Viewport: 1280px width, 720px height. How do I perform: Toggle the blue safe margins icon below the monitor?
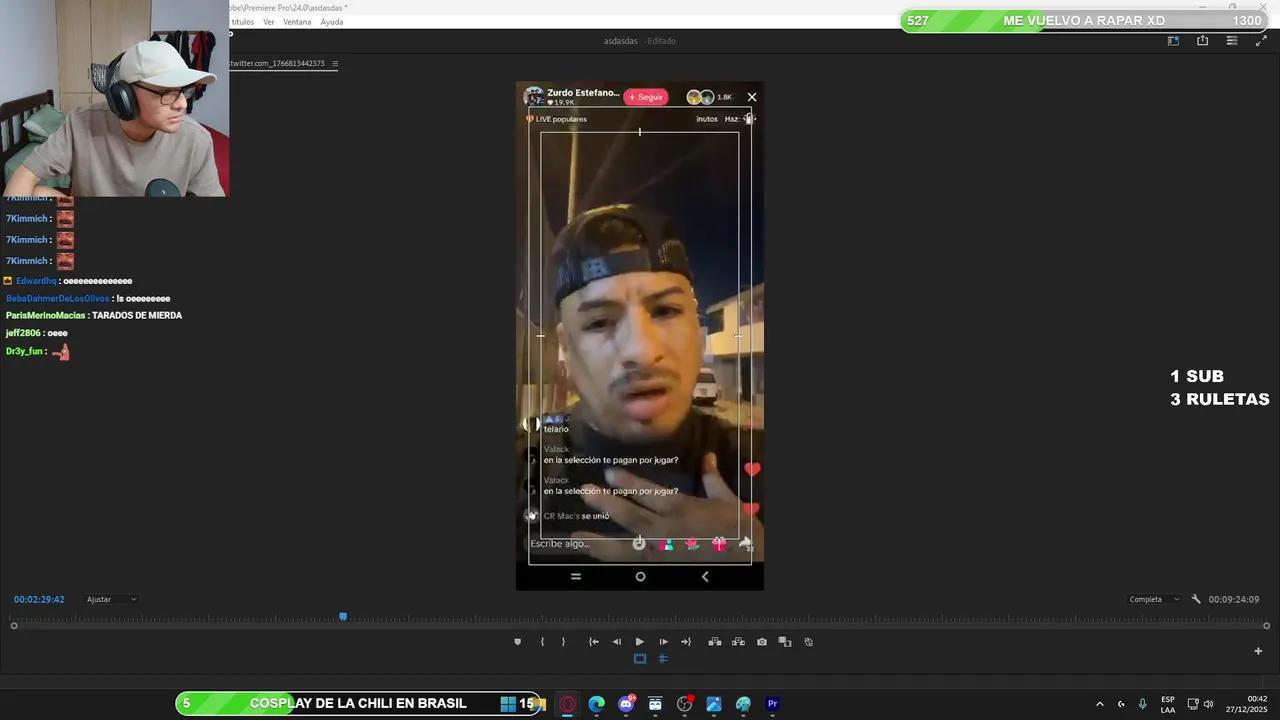coord(640,658)
